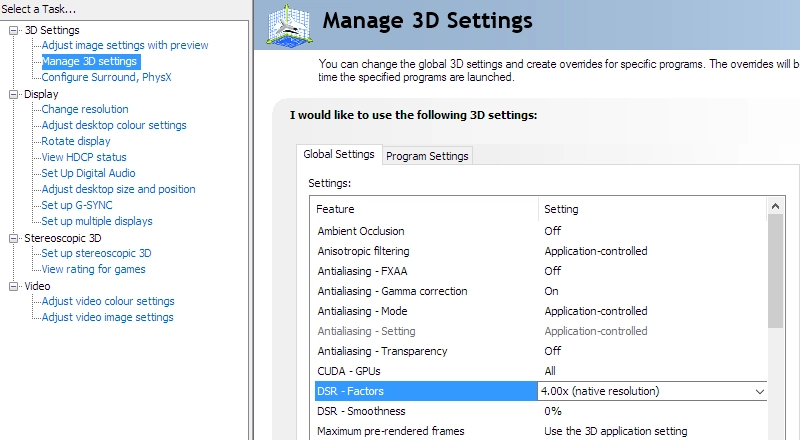Collapse the 3D Settings tree node
The image size is (800, 440).
pos(13,30)
